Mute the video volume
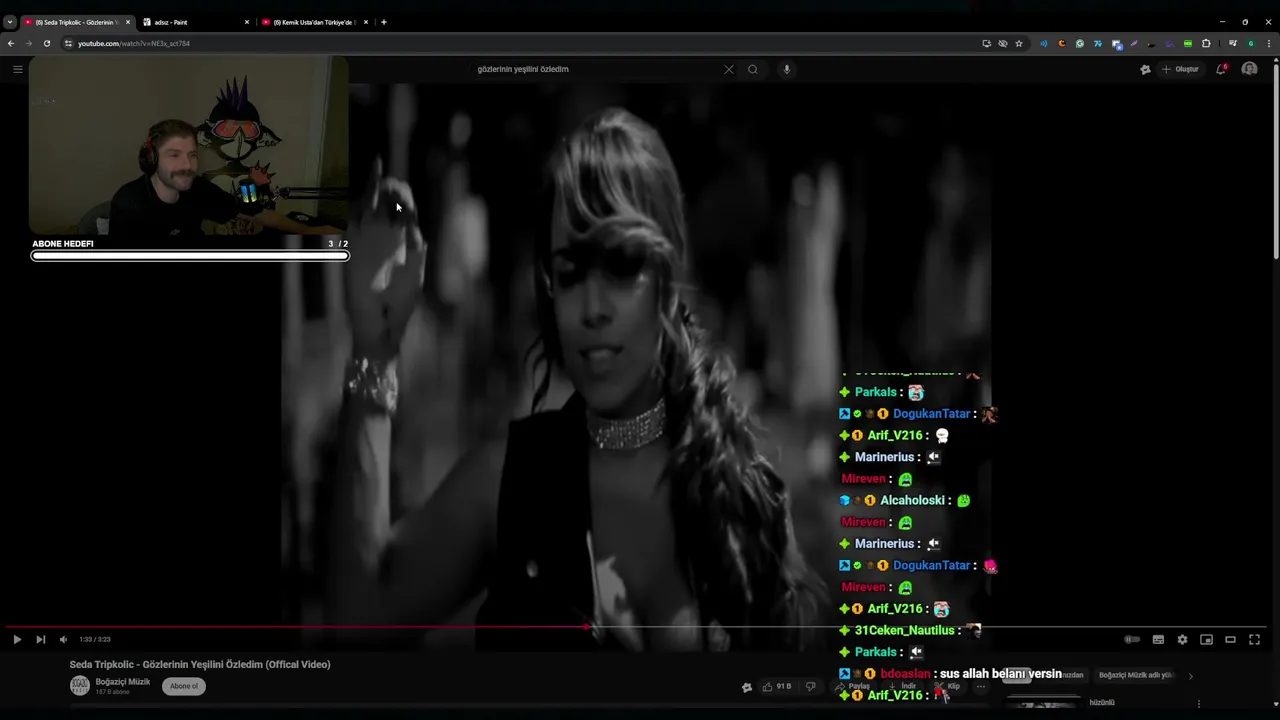Viewport: 1280px width, 720px height. 64,640
